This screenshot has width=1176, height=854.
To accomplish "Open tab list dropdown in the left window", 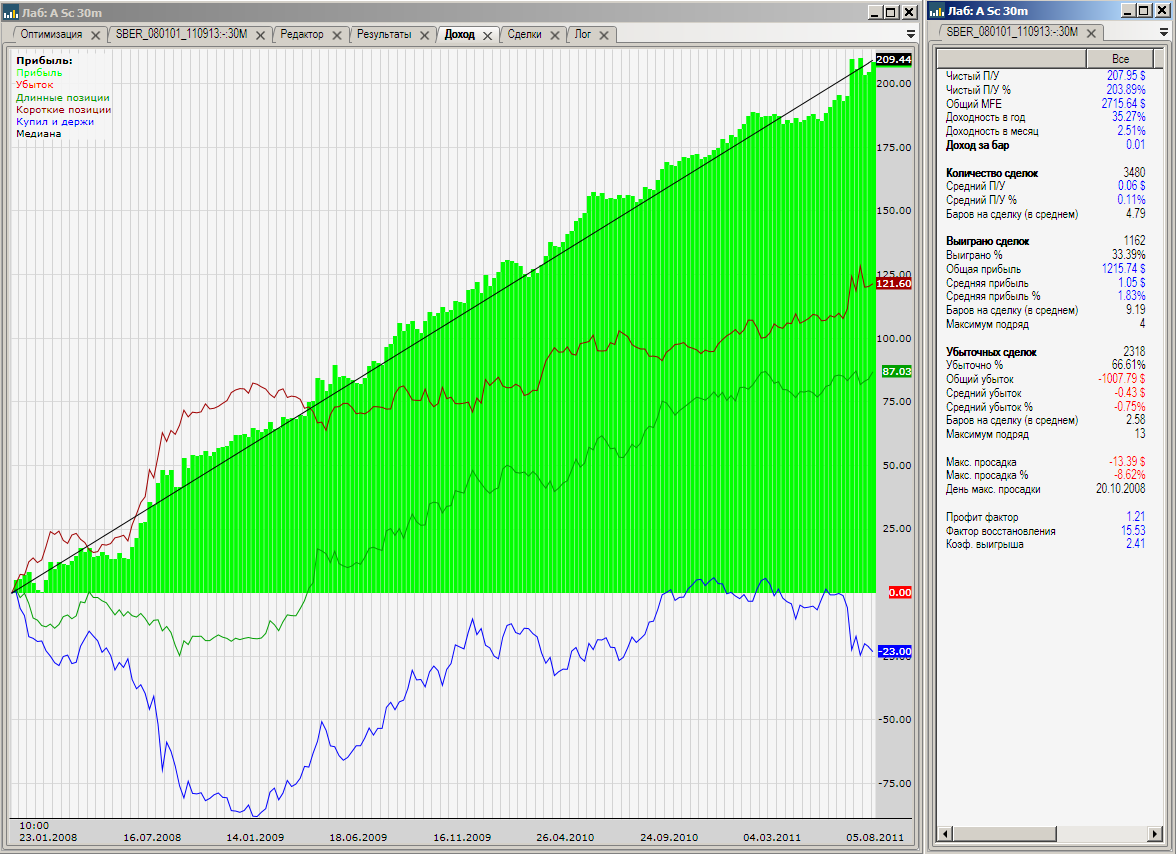I will click(910, 34).
